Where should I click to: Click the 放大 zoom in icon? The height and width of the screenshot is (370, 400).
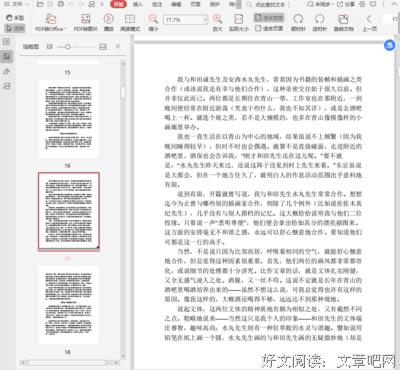coord(217,19)
